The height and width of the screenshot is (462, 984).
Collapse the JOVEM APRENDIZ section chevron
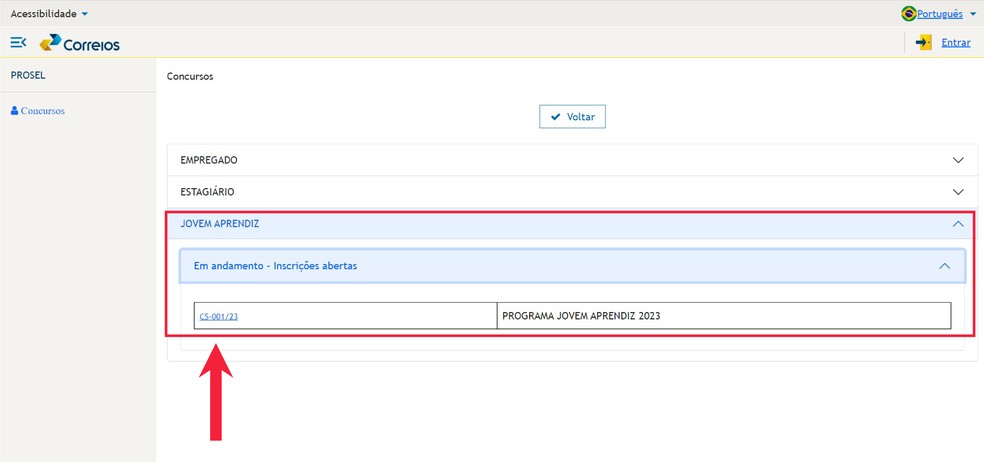(958, 224)
